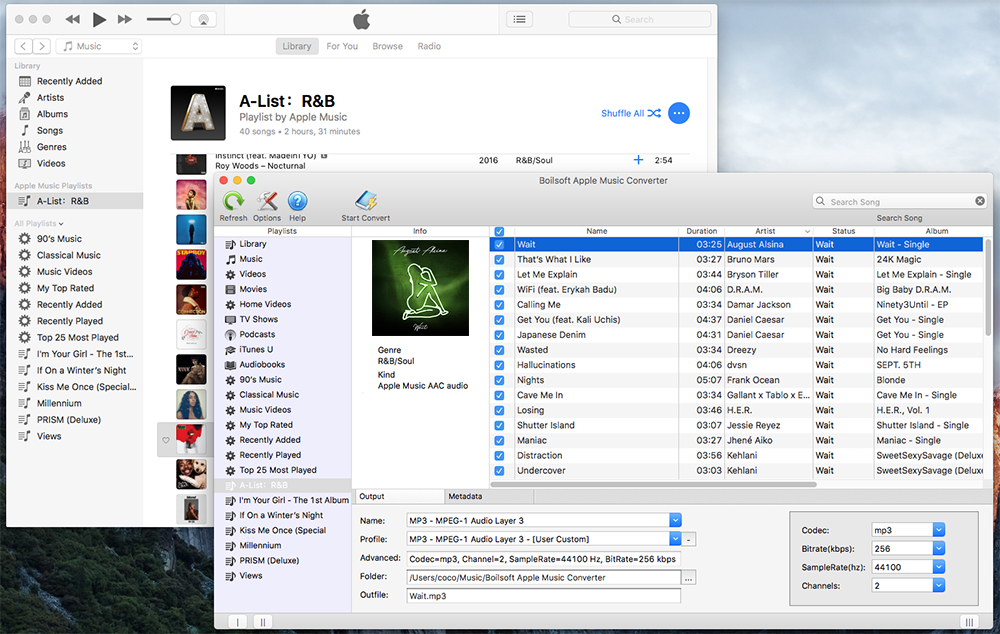Click the remove profile minus button
This screenshot has width=1000, height=634.
click(x=689, y=540)
